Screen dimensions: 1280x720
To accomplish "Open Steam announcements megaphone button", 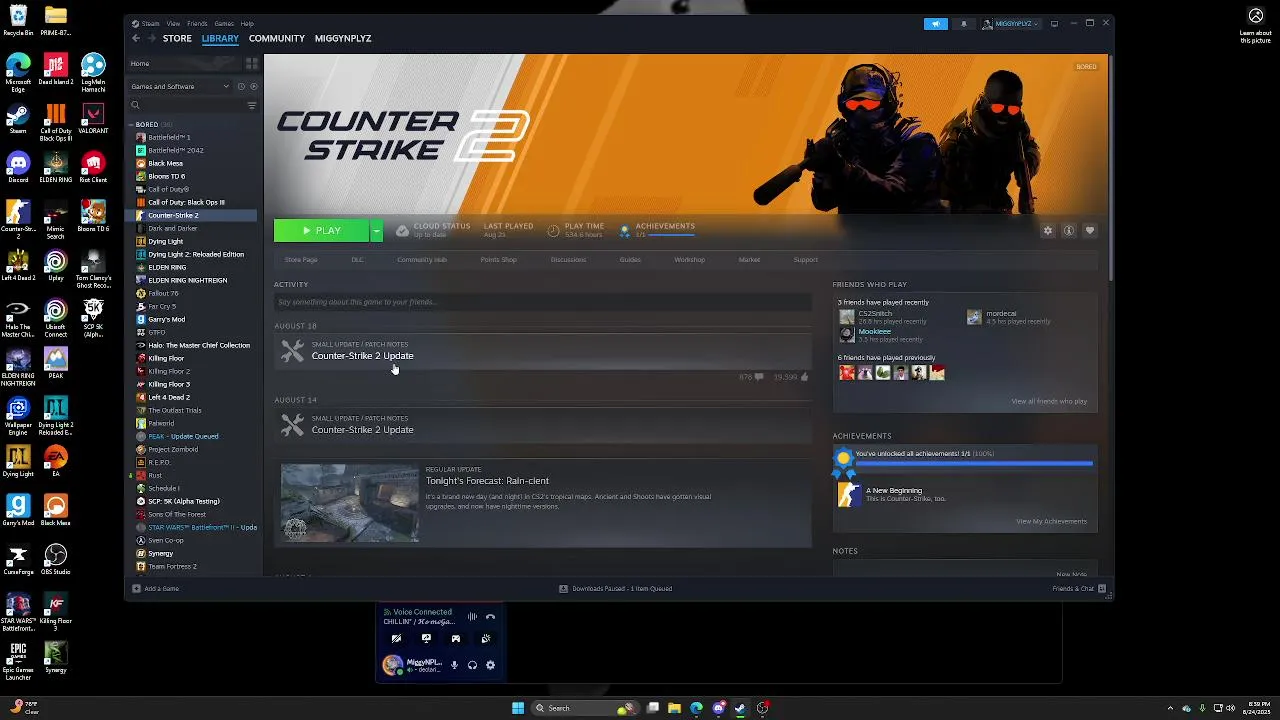I will click(x=936, y=24).
